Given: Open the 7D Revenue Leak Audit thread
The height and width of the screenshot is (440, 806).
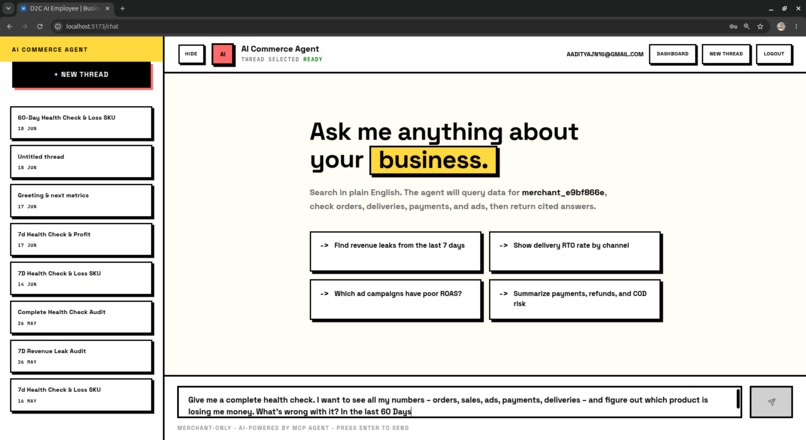Looking at the screenshot, I should coord(81,356).
